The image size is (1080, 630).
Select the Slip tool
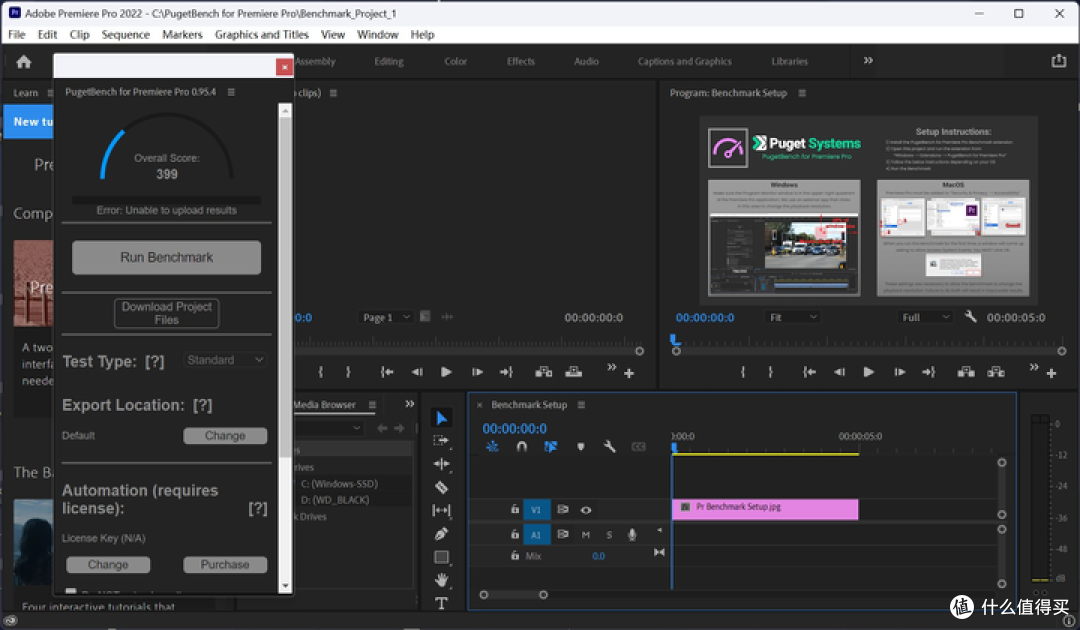tap(442, 510)
